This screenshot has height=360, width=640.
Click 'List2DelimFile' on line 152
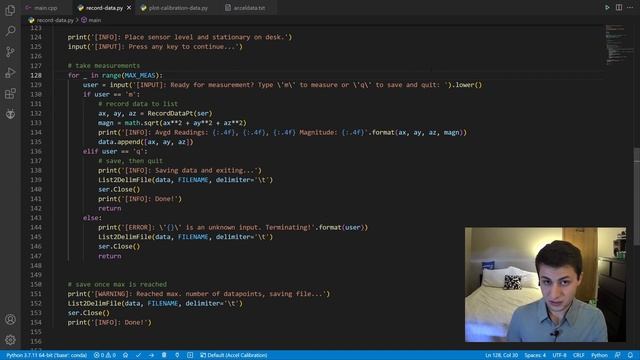[95, 303]
